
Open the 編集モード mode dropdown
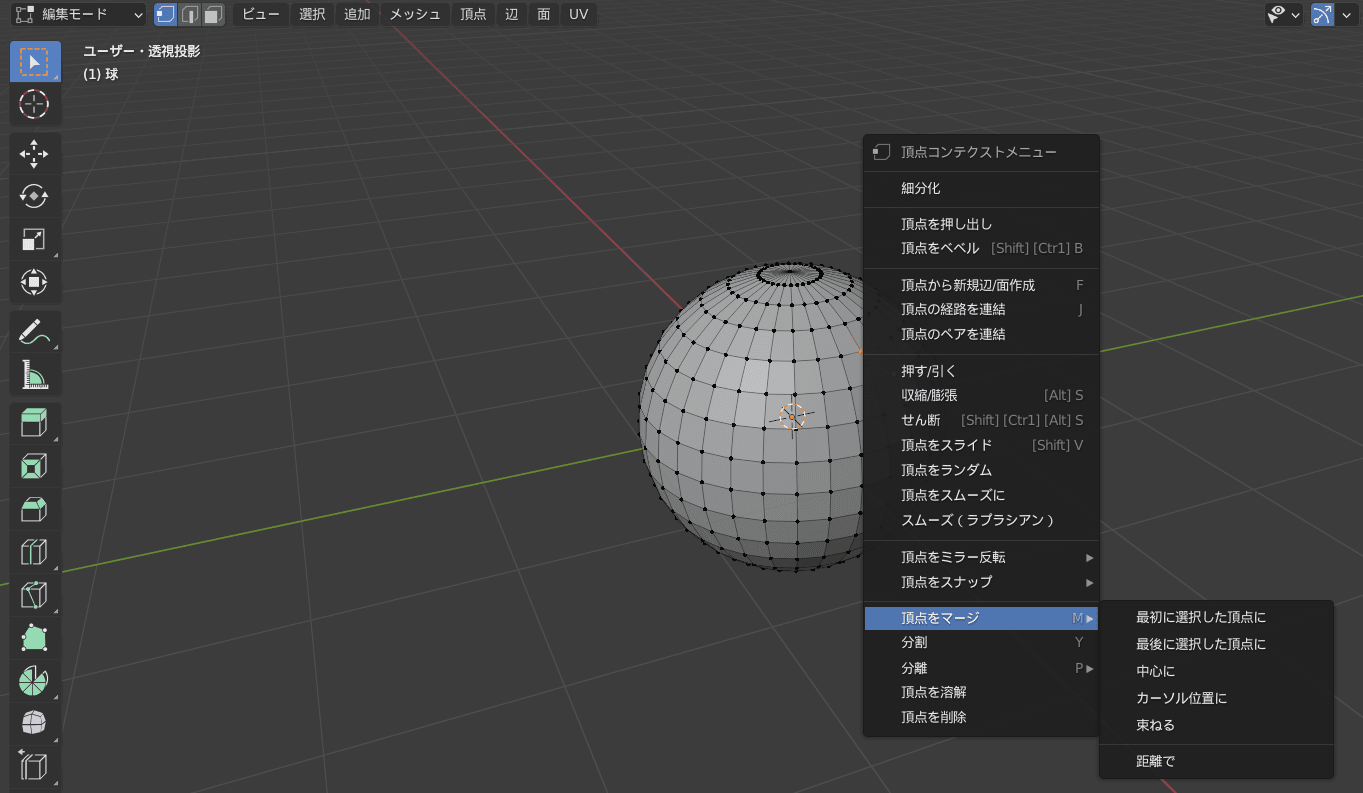coord(79,14)
